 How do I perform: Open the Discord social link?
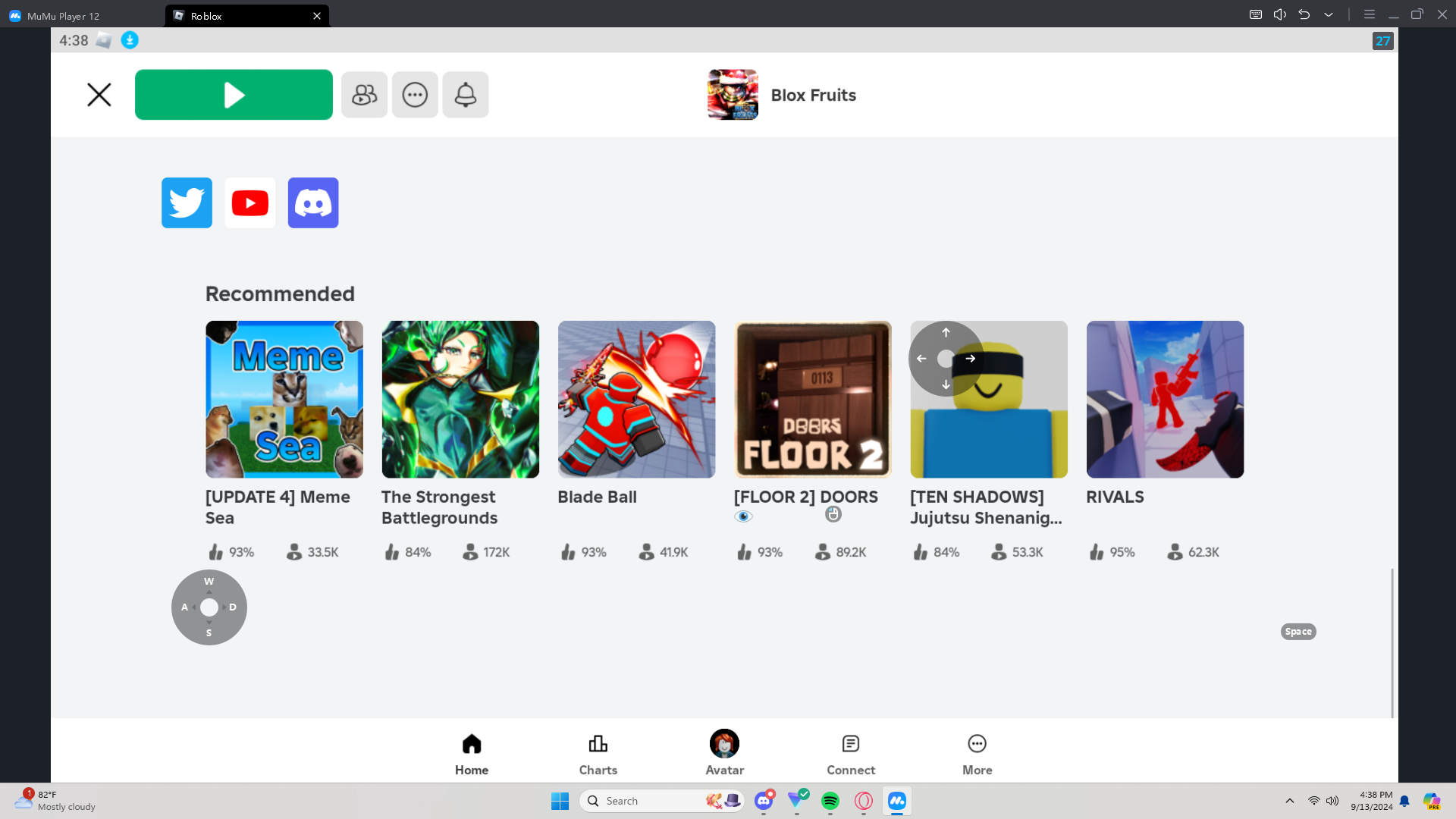(313, 202)
